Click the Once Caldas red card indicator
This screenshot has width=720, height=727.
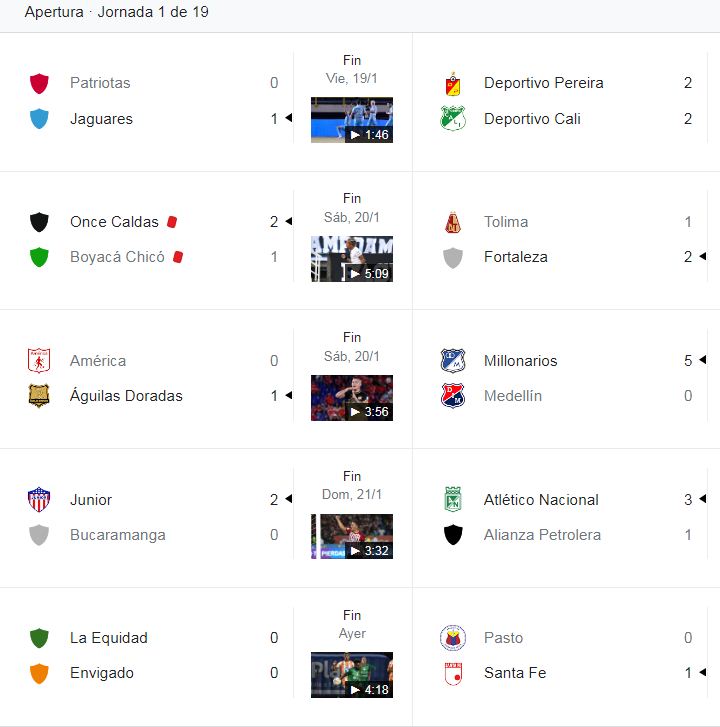(172, 222)
